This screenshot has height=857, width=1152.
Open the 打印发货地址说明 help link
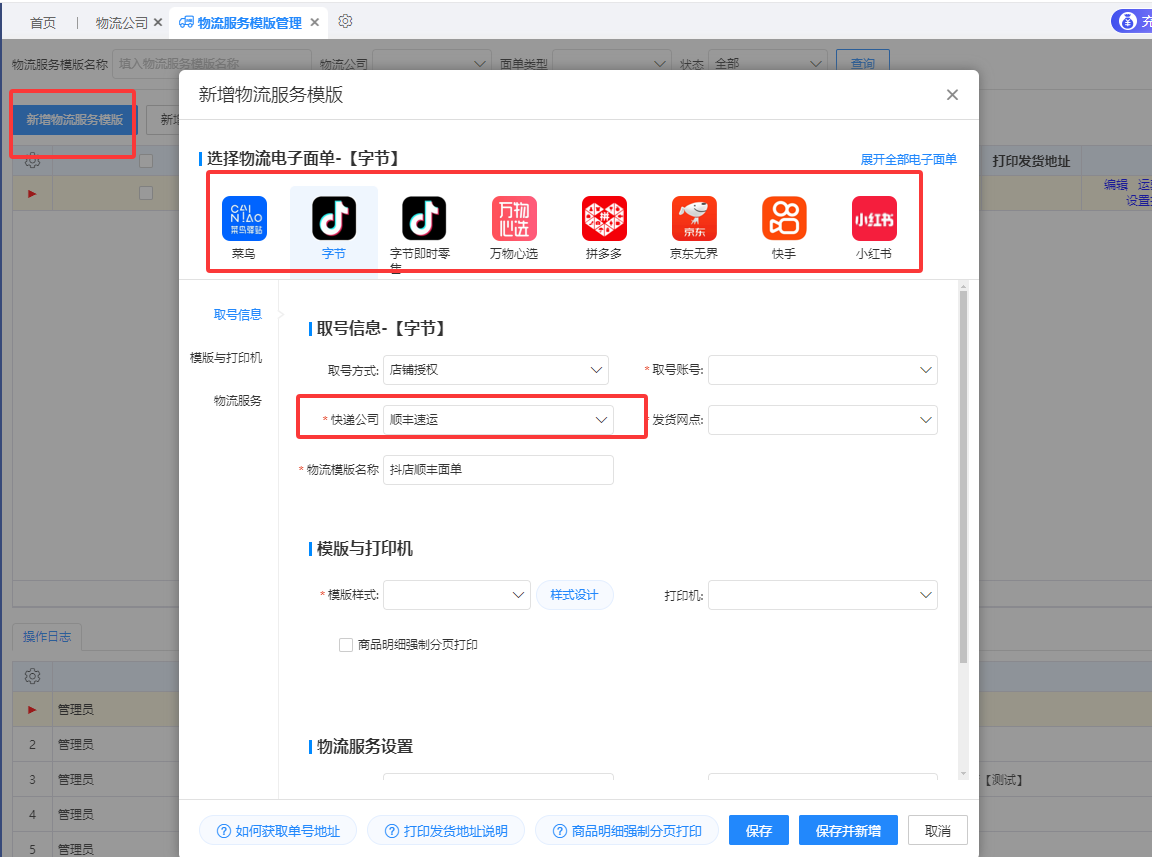pyautogui.click(x=446, y=831)
